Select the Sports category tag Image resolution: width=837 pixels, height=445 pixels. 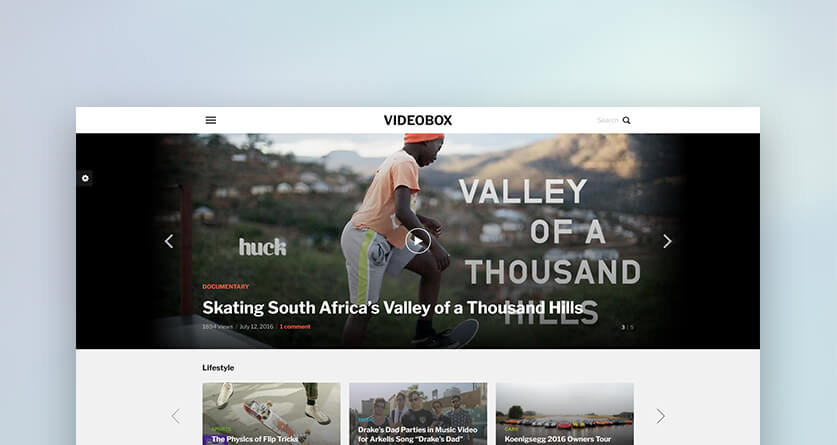[x=222, y=429]
